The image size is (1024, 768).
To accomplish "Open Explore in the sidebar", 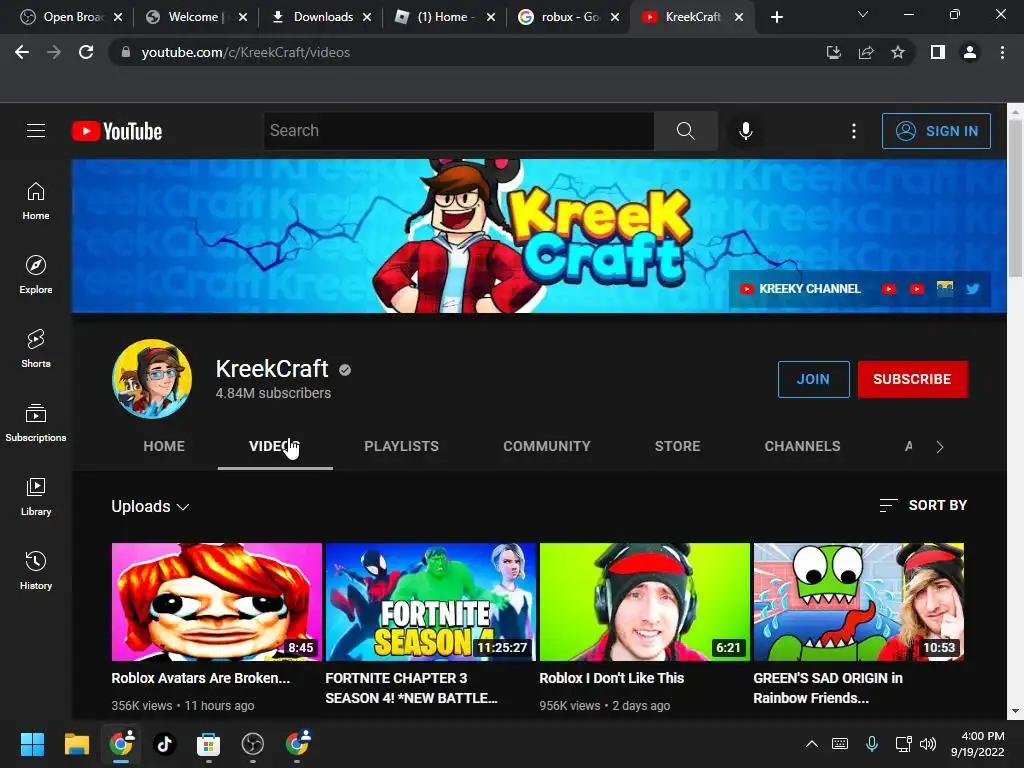I will pos(36,274).
